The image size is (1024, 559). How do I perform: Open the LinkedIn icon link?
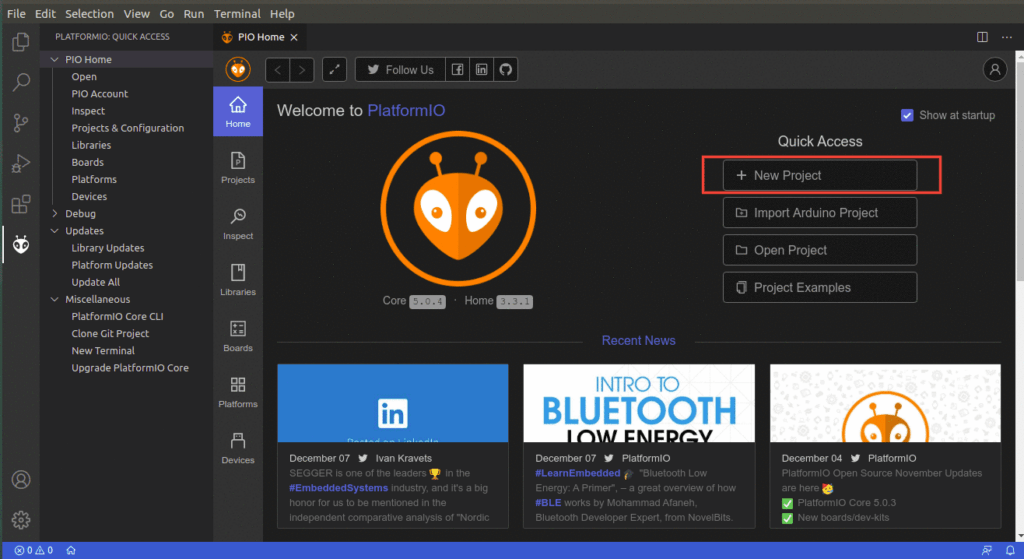(x=481, y=70)
